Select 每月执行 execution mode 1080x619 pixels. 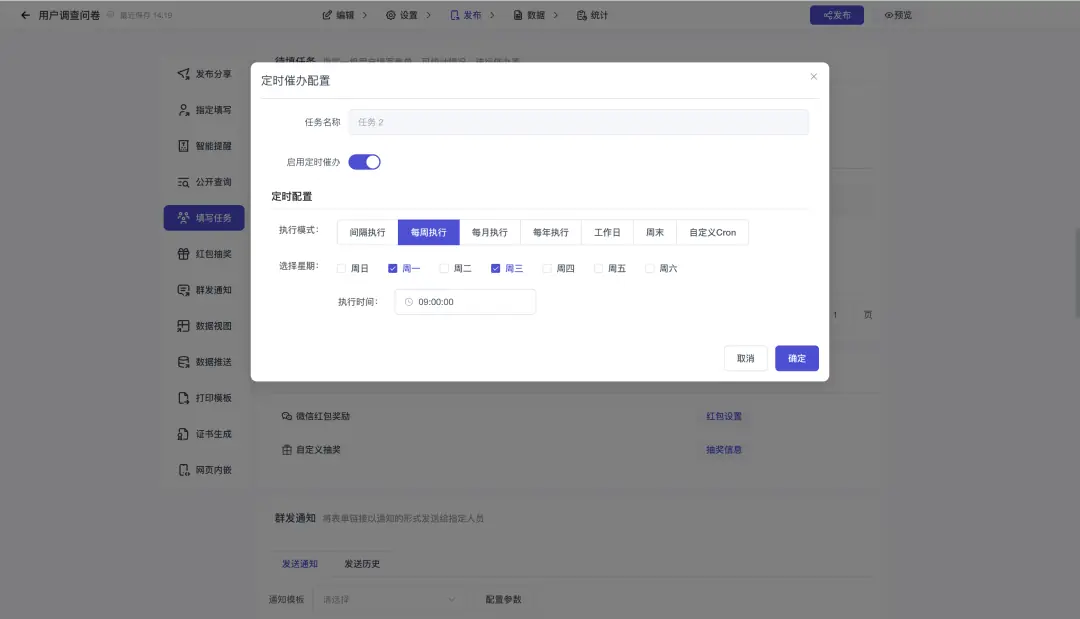[490, 232]
